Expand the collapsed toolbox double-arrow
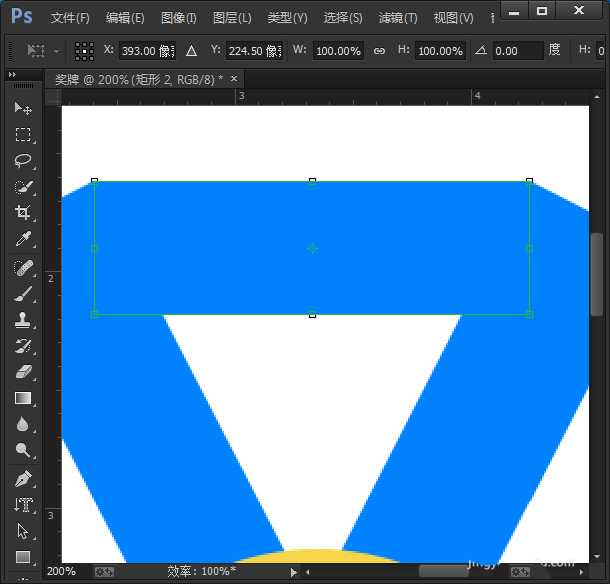This screenshot has width=610, height=584. coord(12,75)
